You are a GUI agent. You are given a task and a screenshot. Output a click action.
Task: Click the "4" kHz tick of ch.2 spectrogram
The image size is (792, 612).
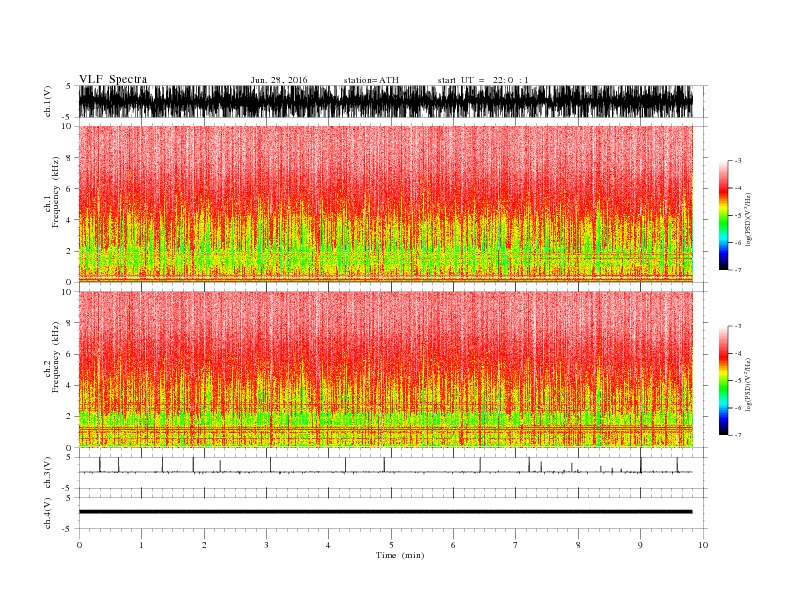[x=69, y=385]
